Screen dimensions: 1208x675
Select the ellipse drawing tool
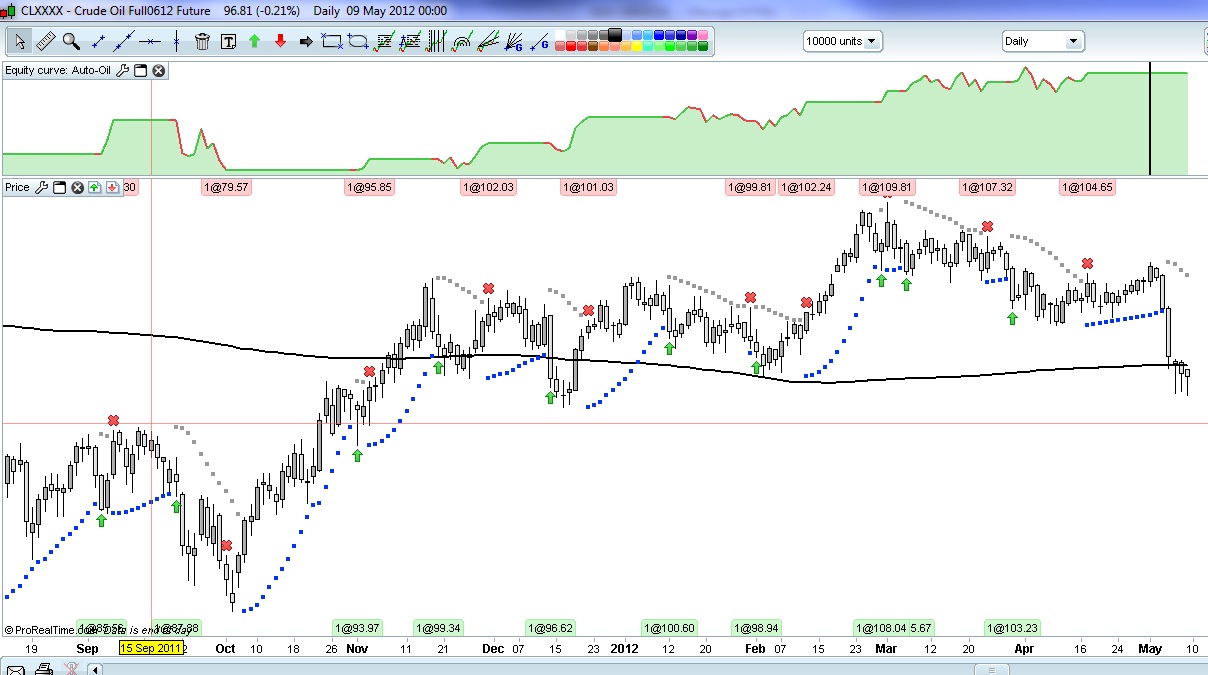358,41
